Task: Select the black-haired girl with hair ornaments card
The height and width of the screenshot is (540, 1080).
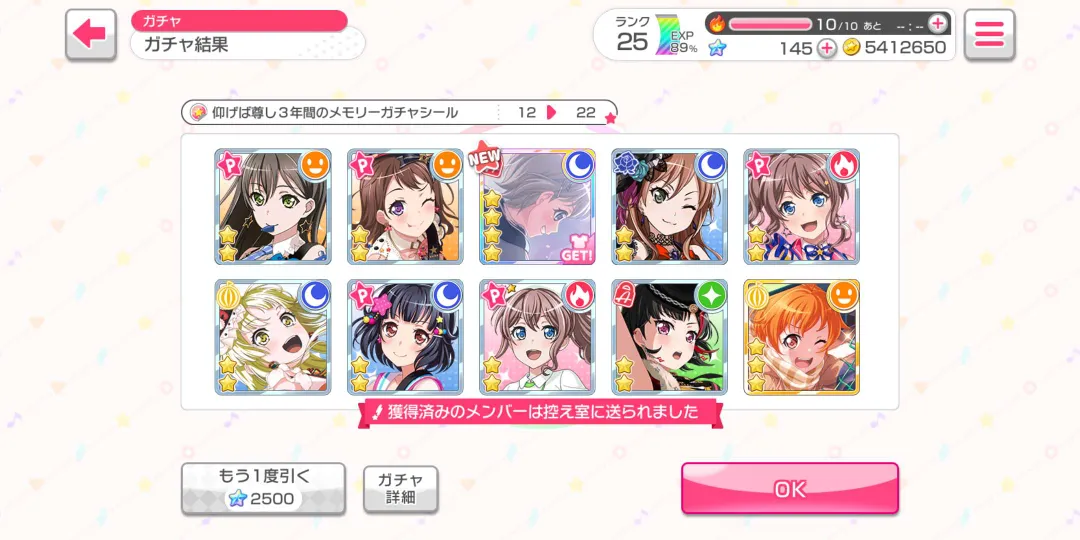Action: point(405,337)
